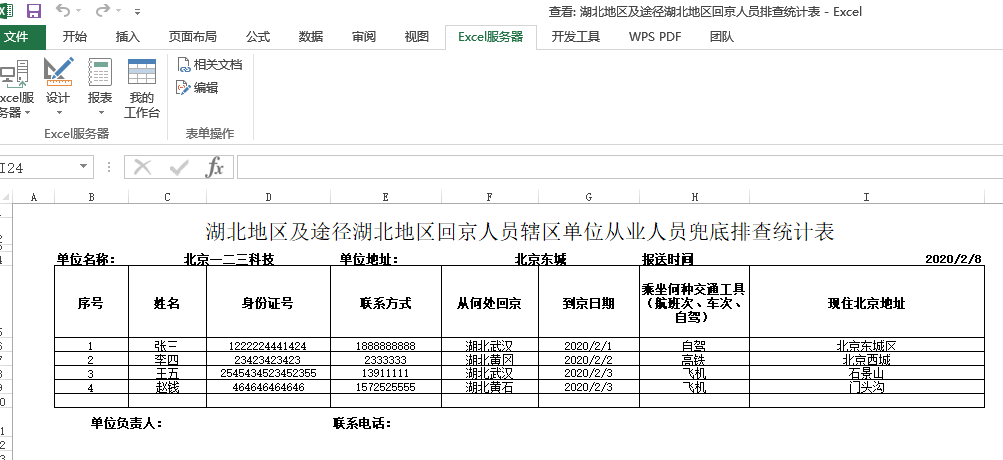The image size is (1003, 460).
Task: Click the Excel服务器 computer icon
Action: pos(14,72)
